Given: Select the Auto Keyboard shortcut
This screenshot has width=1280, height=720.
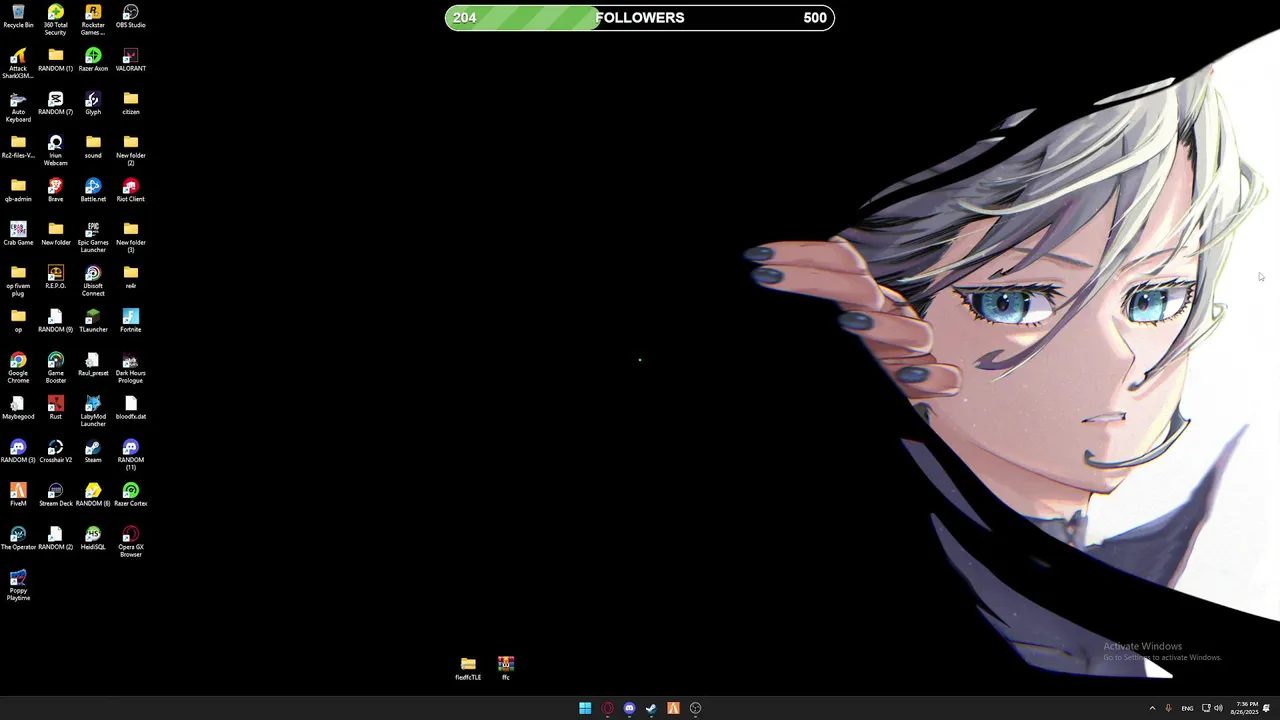Looking at the screenshot, I should point(18,107).
